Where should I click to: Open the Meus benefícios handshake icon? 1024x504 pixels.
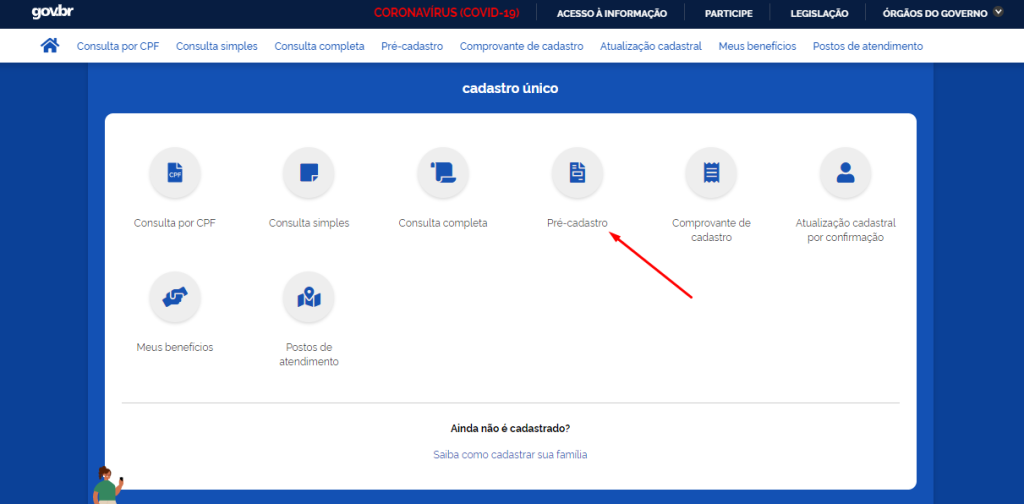click(175, 297)
